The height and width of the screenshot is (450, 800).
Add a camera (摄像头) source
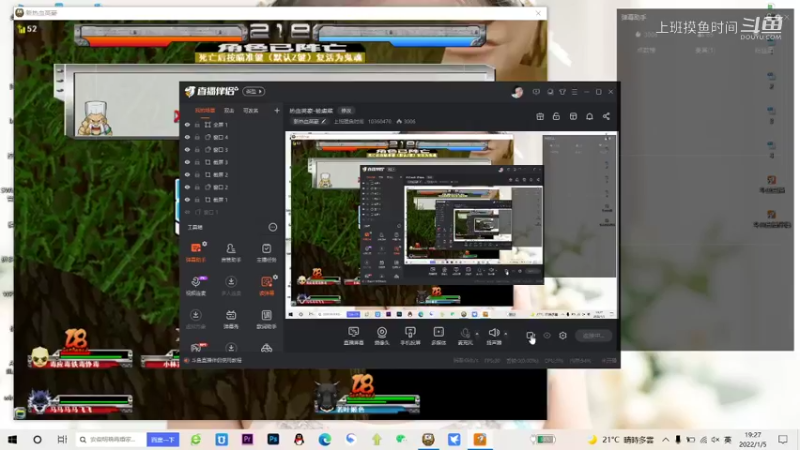(x=382, y=336)
